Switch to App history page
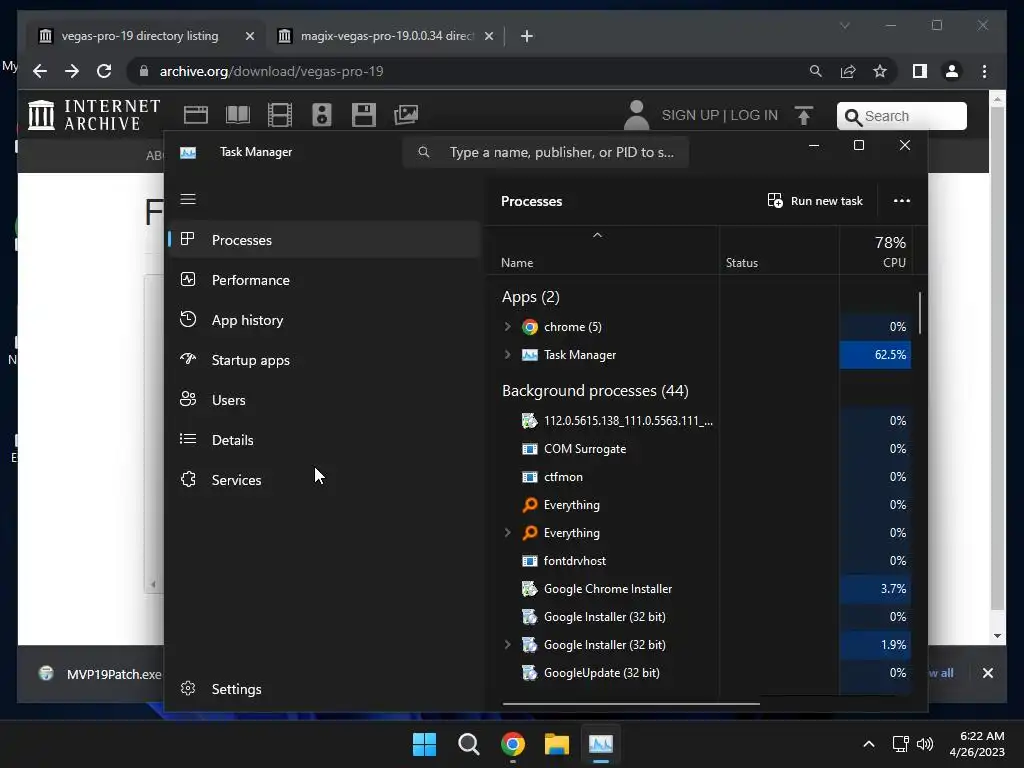The image size is (1024, 768). (325, 320)
